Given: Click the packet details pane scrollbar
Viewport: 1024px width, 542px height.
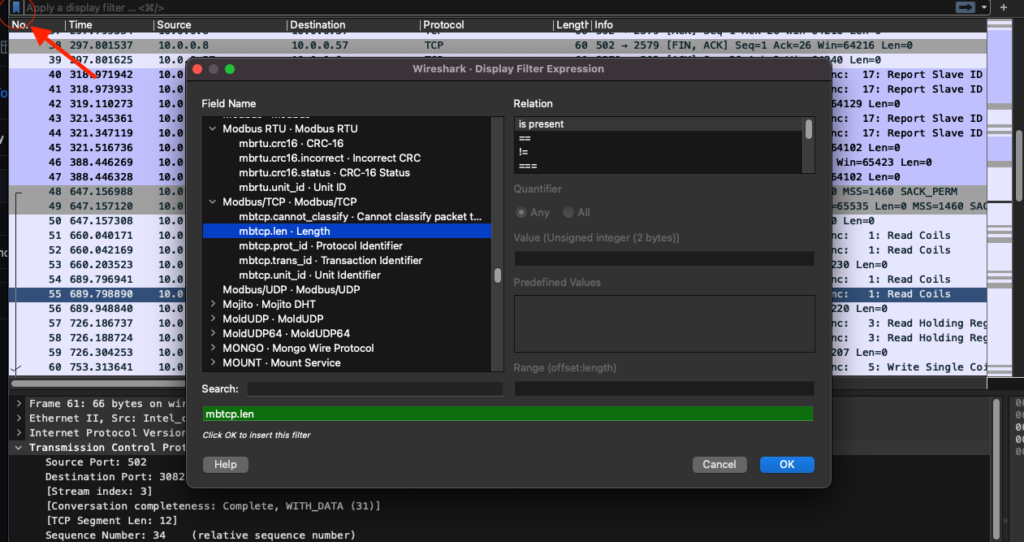Looking at the screenshot, I should coord(997,470).
